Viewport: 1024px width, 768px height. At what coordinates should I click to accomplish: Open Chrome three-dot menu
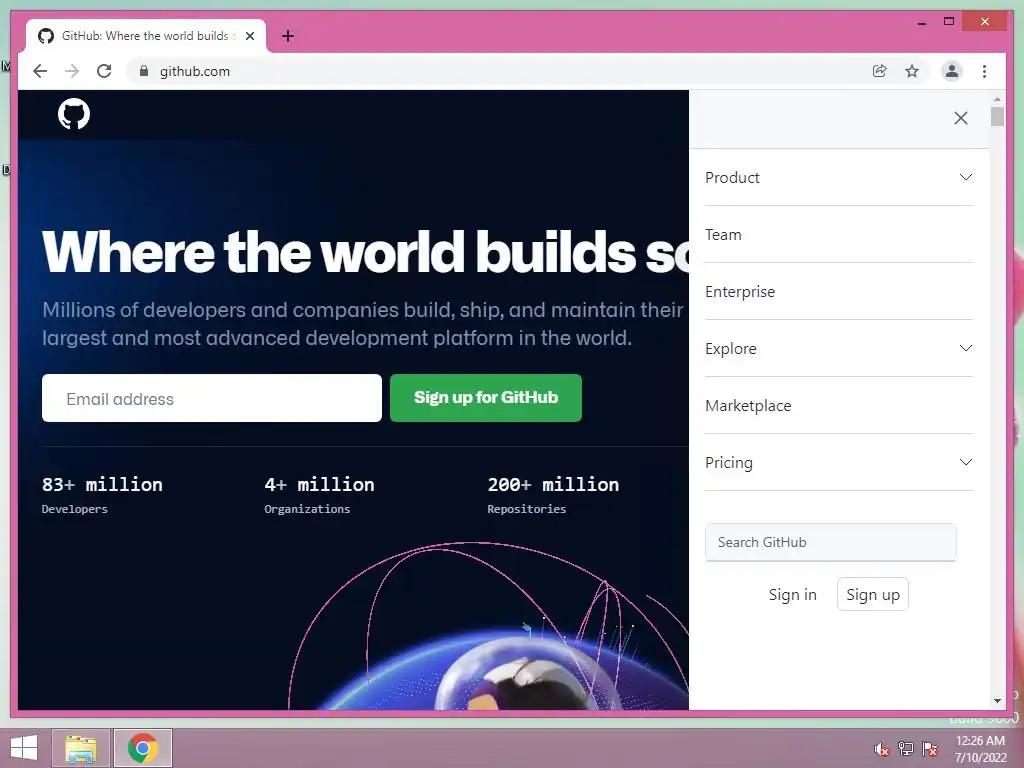[984, 71]
